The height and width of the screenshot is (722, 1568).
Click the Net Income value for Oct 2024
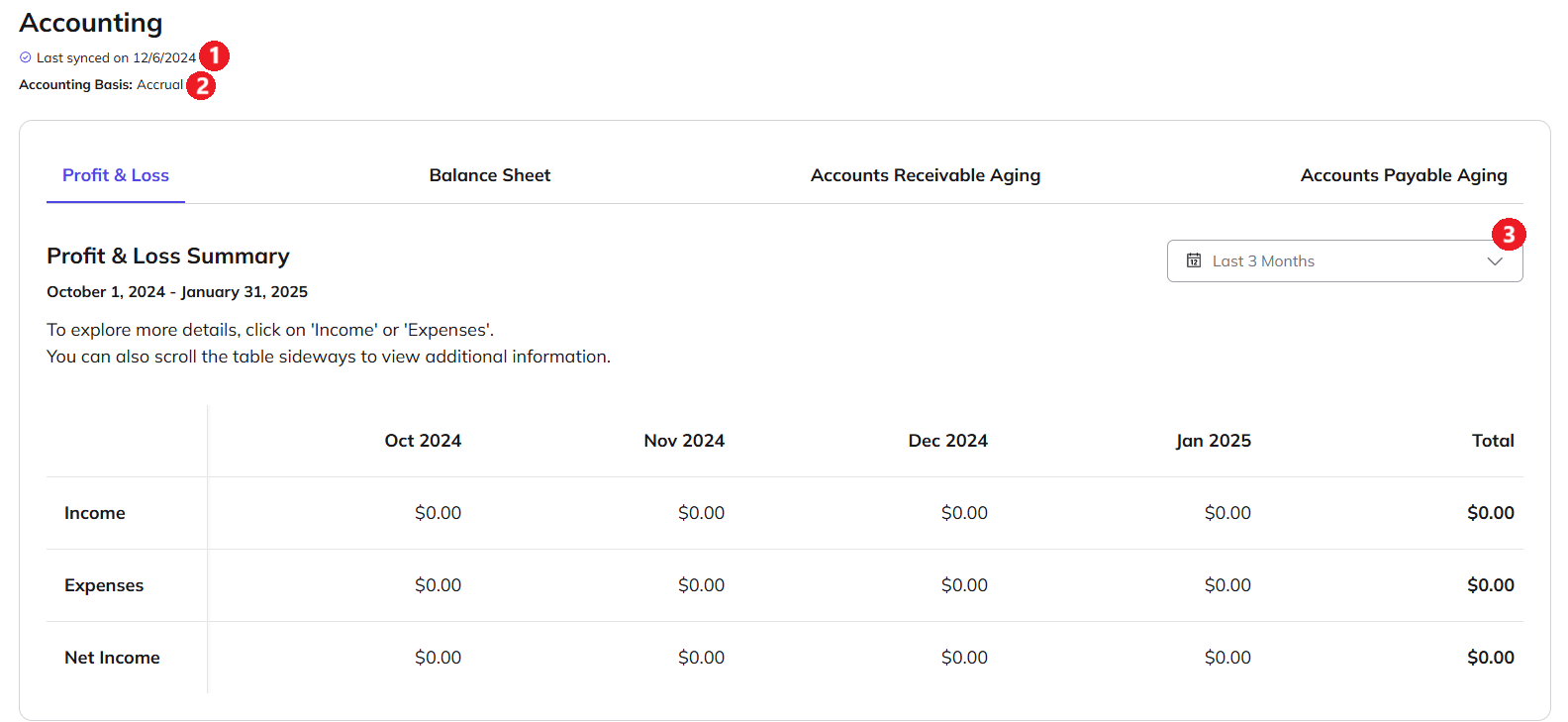tap(438, 658)
